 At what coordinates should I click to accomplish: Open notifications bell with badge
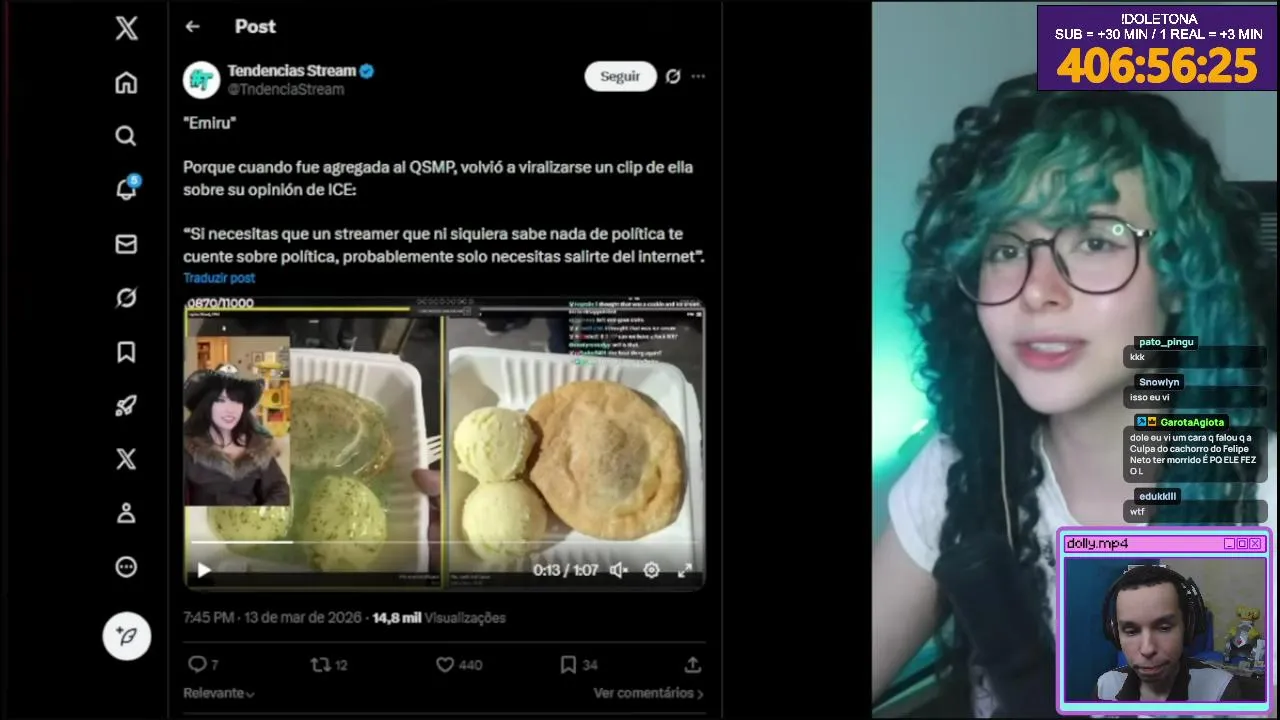point(126,189)
